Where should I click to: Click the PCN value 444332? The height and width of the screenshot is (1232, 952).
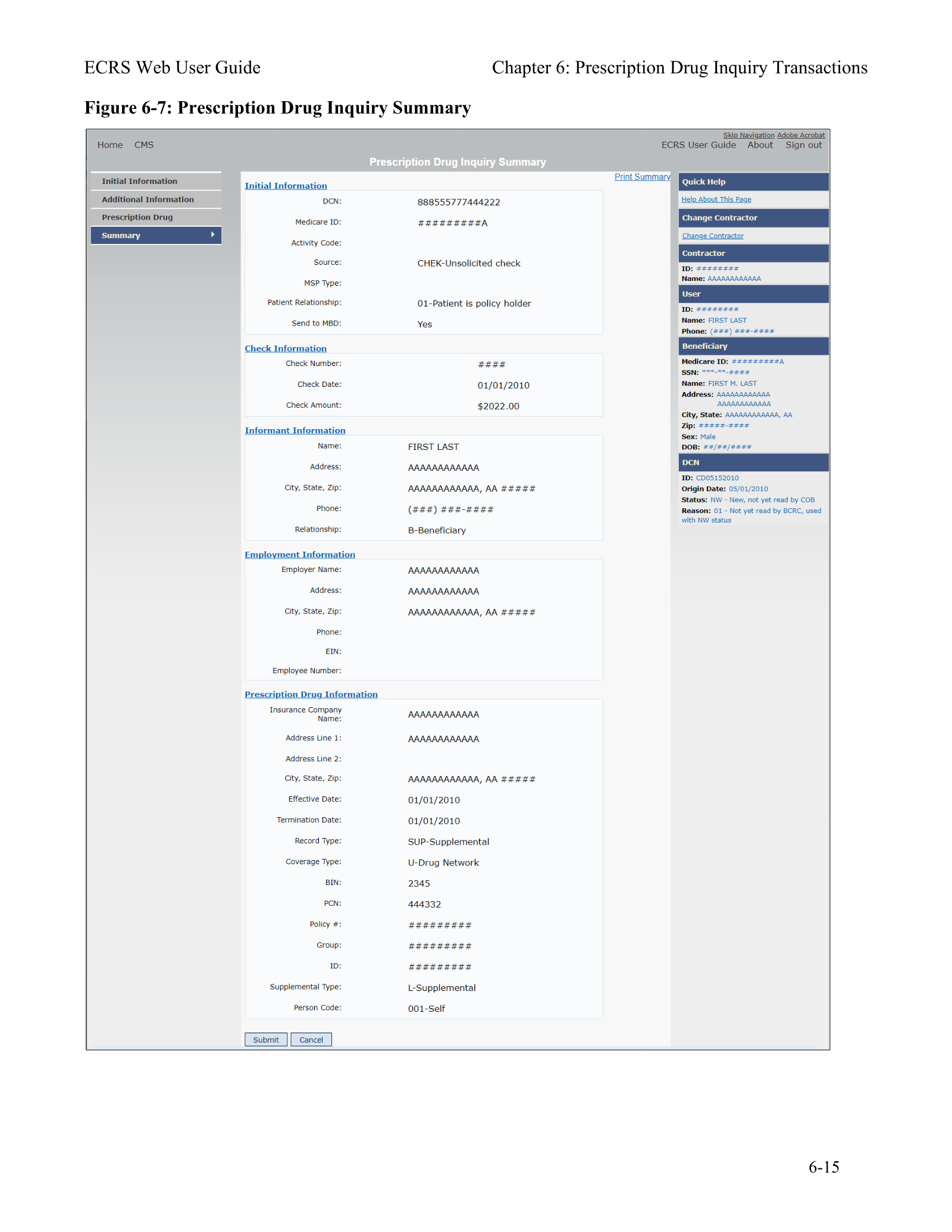(x=424, y=904)
